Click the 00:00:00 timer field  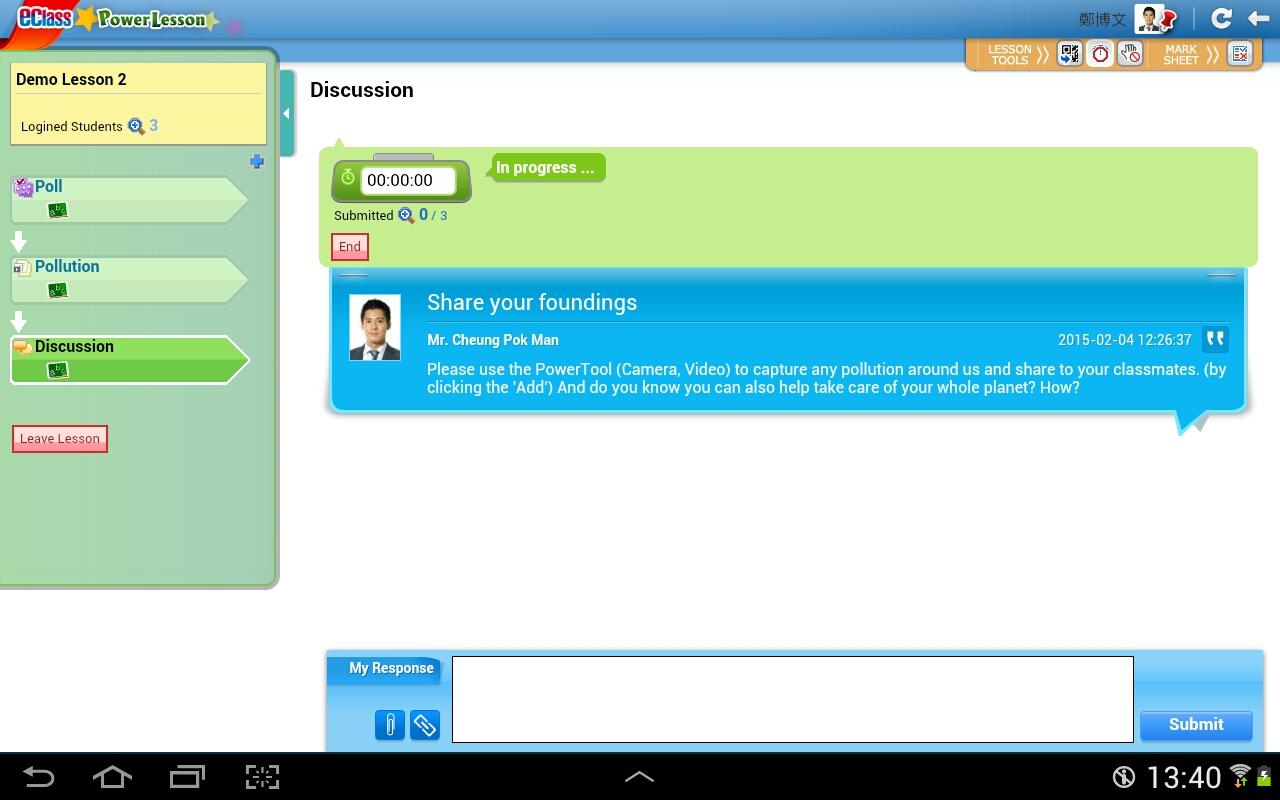coord(408,181)
